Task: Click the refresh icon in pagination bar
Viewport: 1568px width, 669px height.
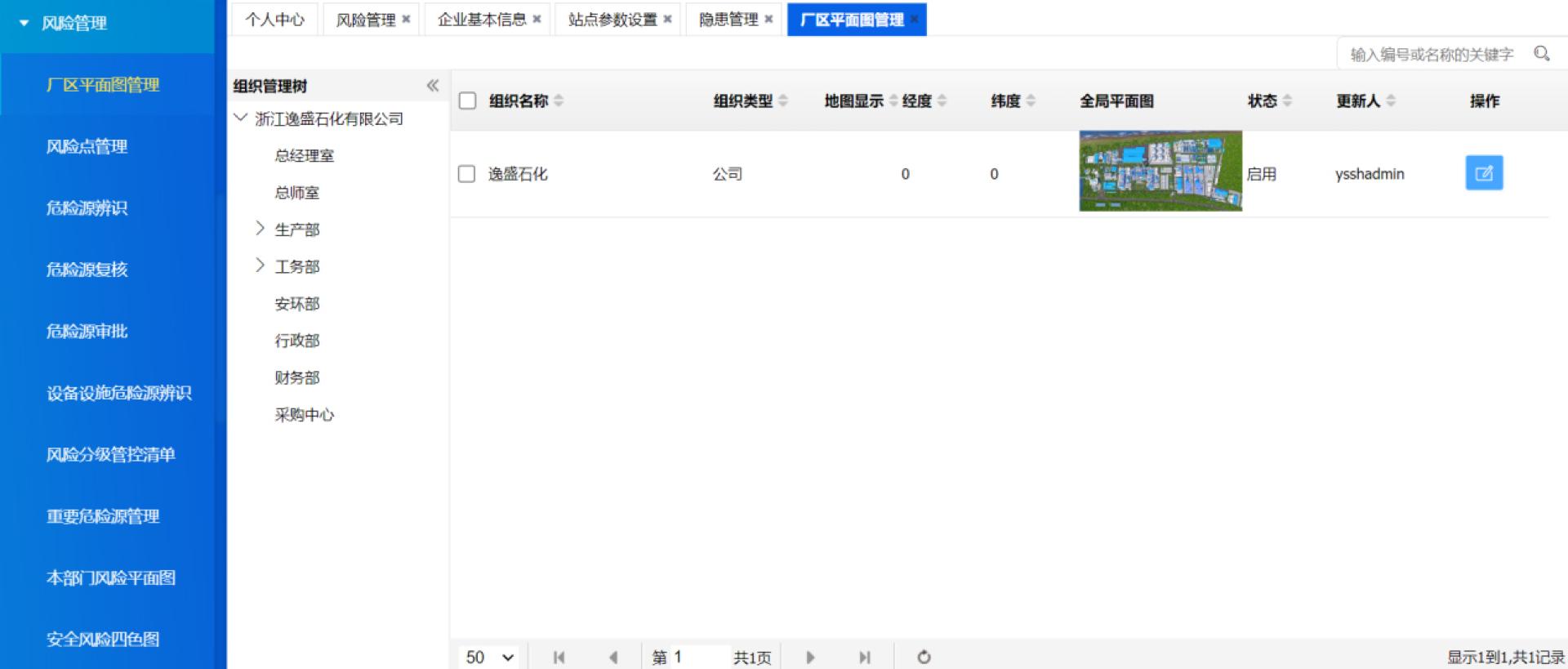Action: click(924, 657)
